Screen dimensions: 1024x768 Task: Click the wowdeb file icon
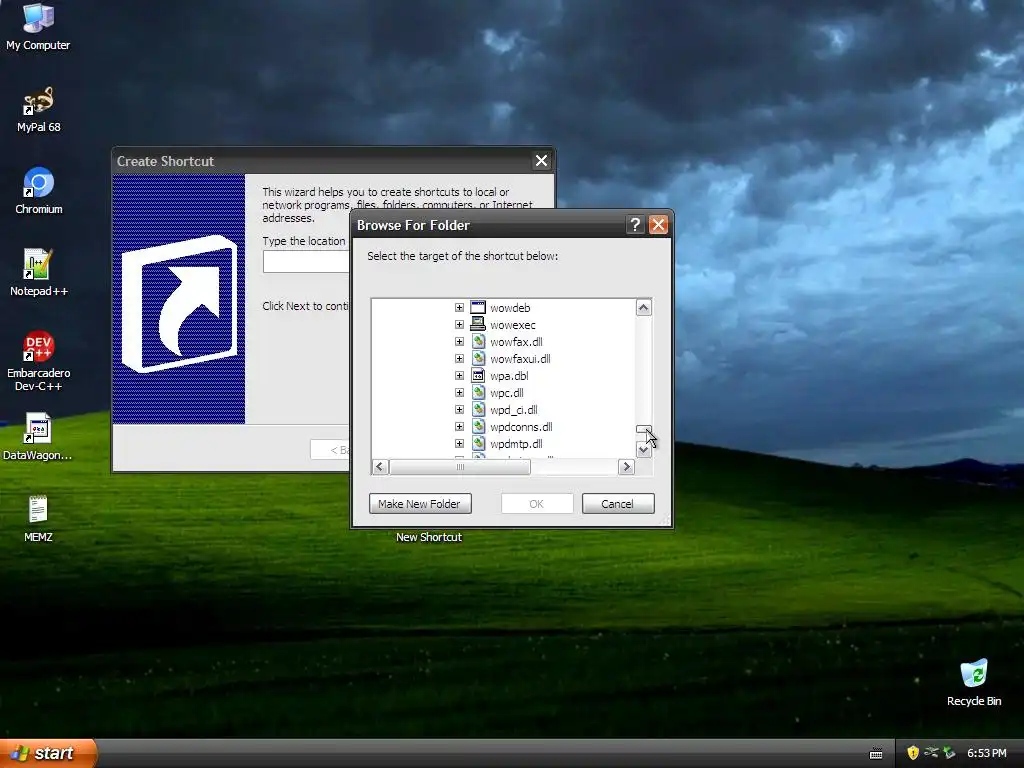(478, 308)
